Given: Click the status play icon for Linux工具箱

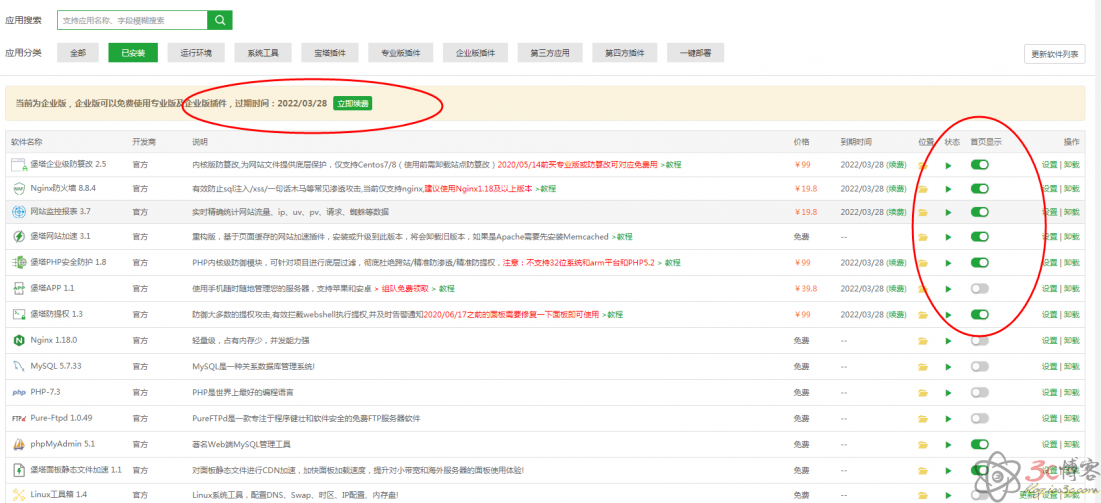Looking at the screenshot, I should point(949,495).
